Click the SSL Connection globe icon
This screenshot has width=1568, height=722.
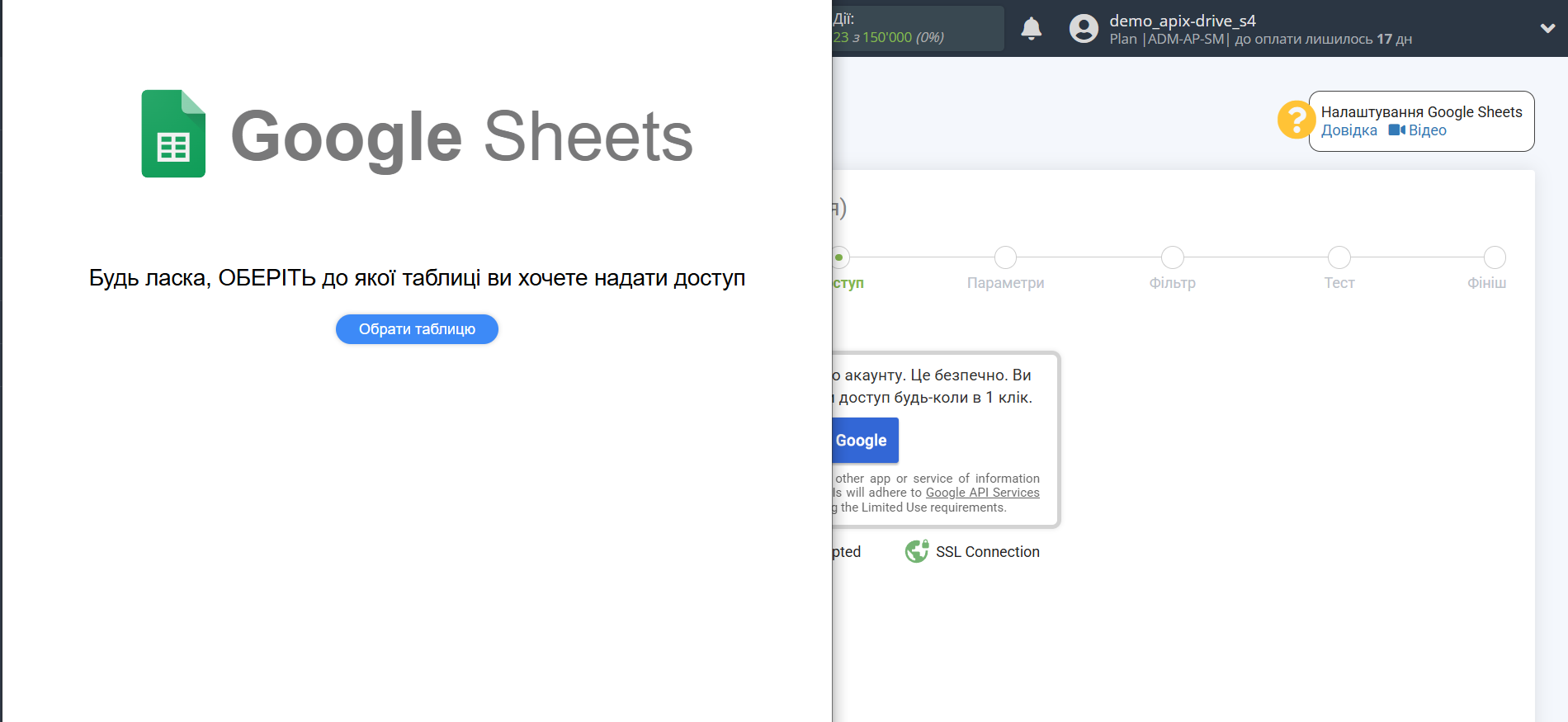pos(917,551)
